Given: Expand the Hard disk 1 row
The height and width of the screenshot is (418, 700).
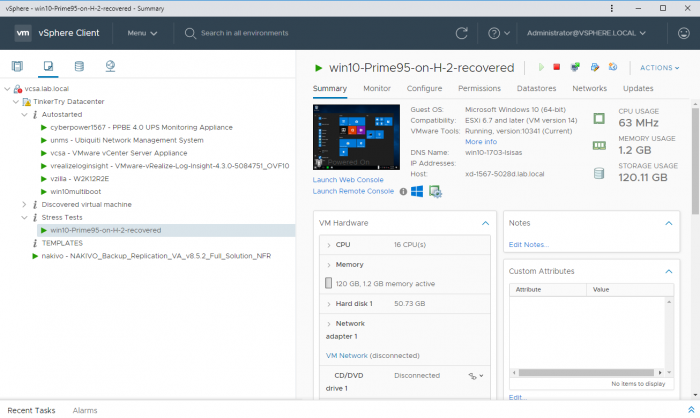Looking at the screenshot, I should pos(329,304).
